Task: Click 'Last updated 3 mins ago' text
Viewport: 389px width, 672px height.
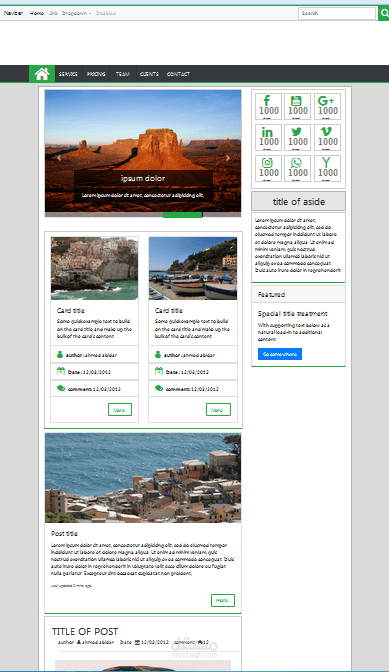Action: [71, 585]
